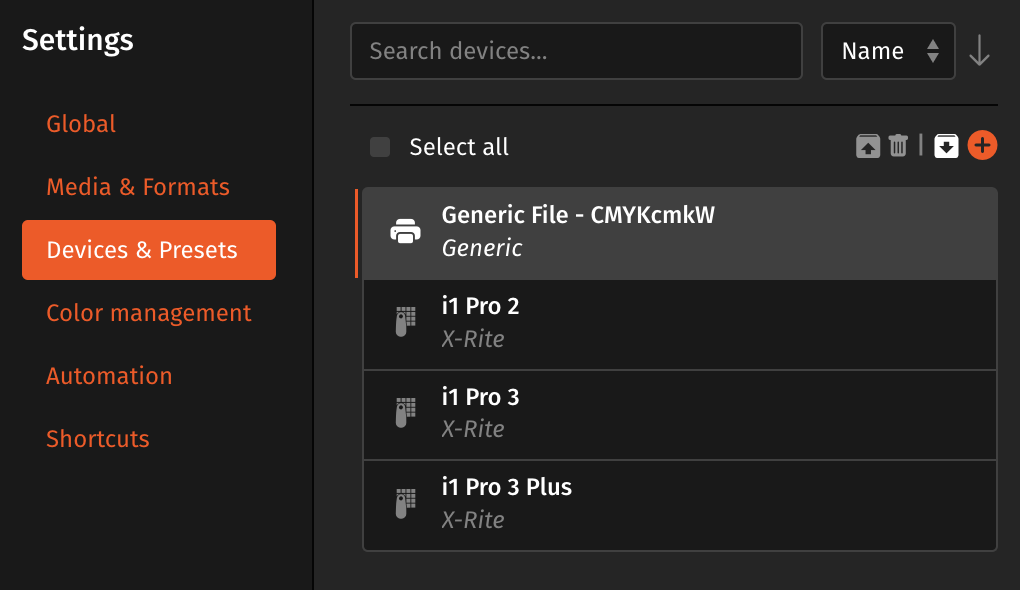Open the Shortcuts settings page
This screenshot has height=590, width=1020.
97,438
